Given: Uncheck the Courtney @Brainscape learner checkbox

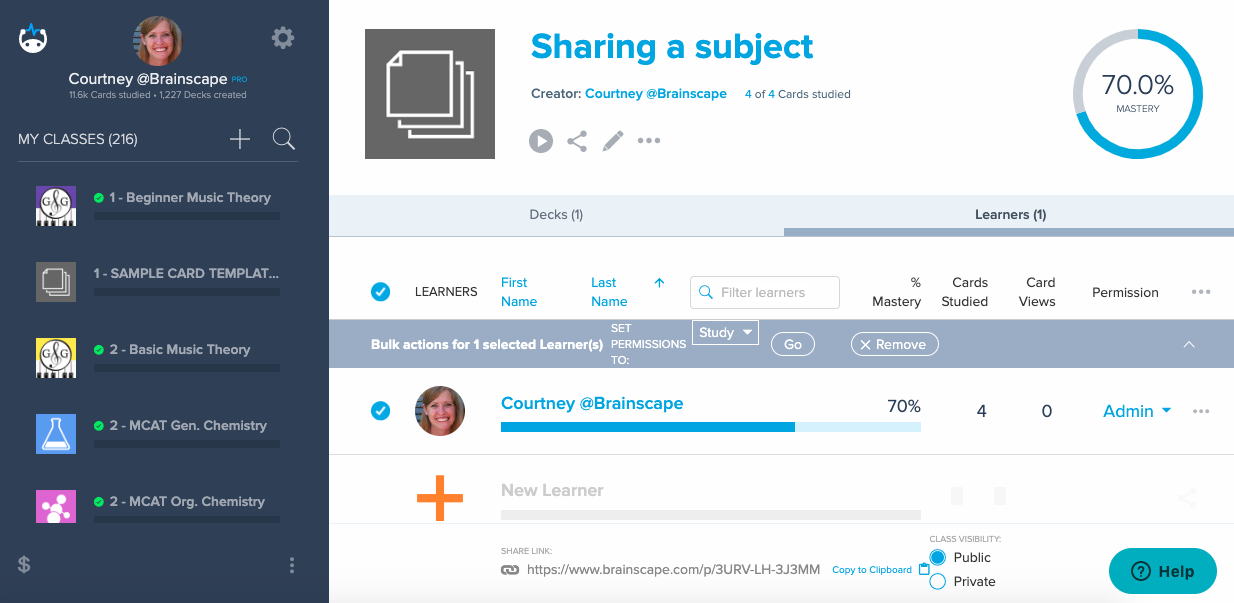Looking at the screenshot, I should point(381,411).
